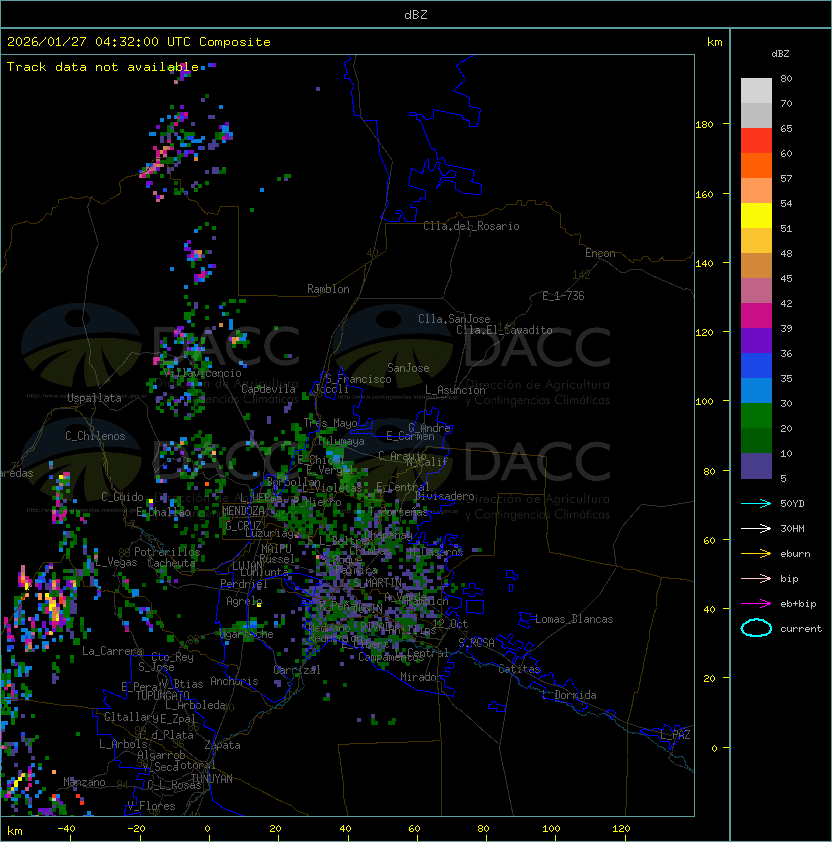Click the Uspallata place label
The image size is (832, 842).
click(94, 398)
